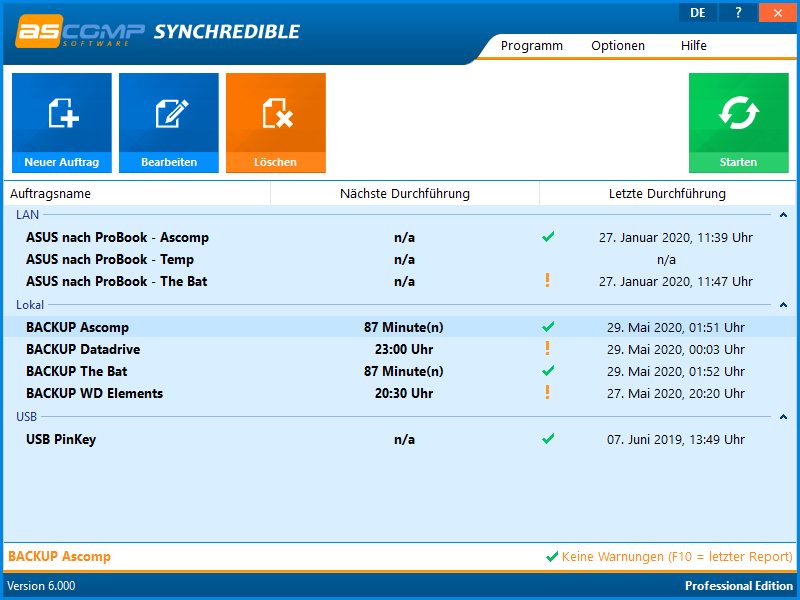Screen dimensions: 800x600
Task: Open the Hilfe menu
Action: [x=693, y=46]
